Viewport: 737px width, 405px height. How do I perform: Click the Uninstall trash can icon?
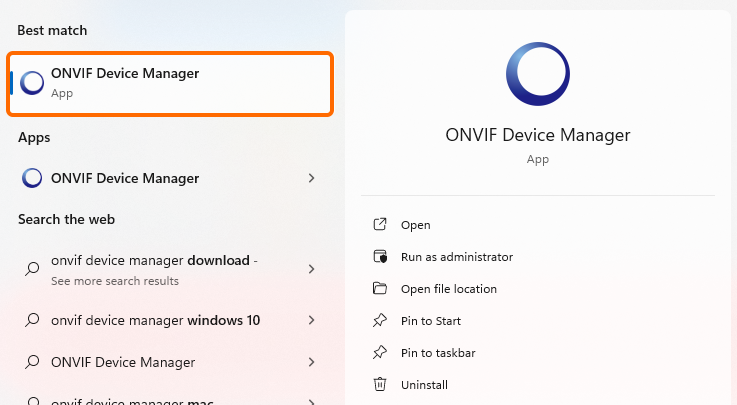(379, 385)
